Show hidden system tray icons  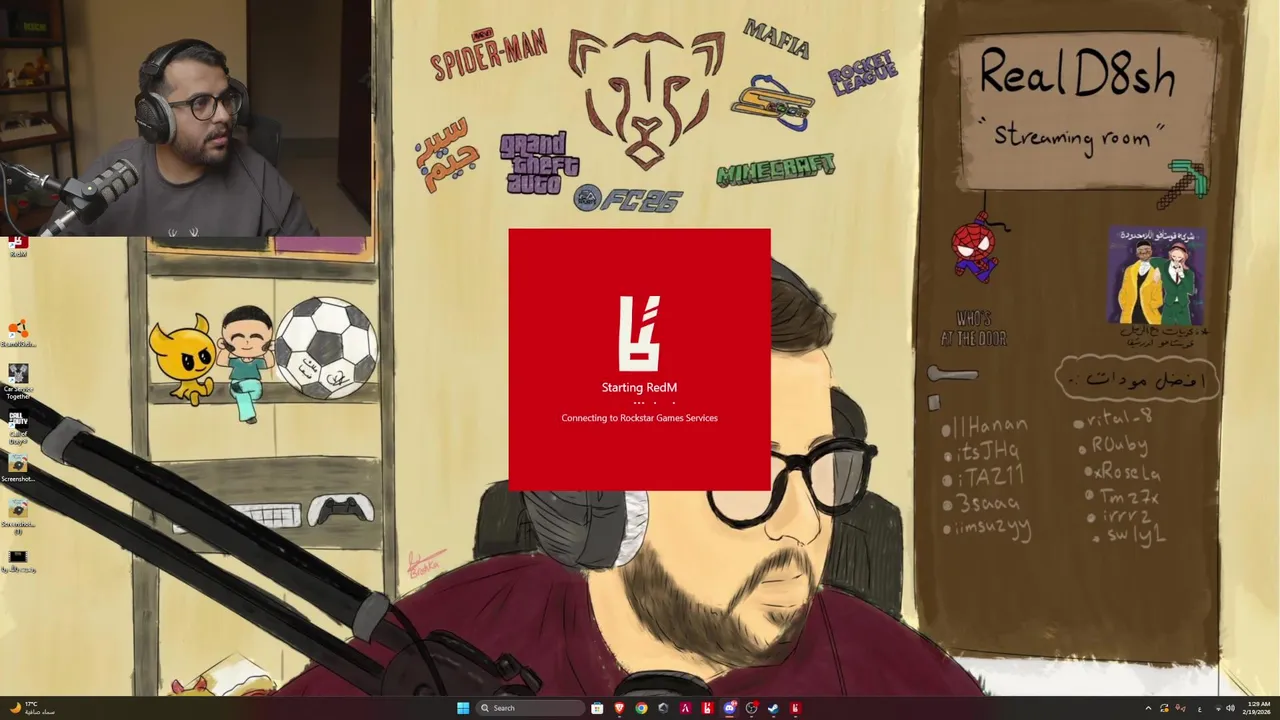(x=1148, y=708)
